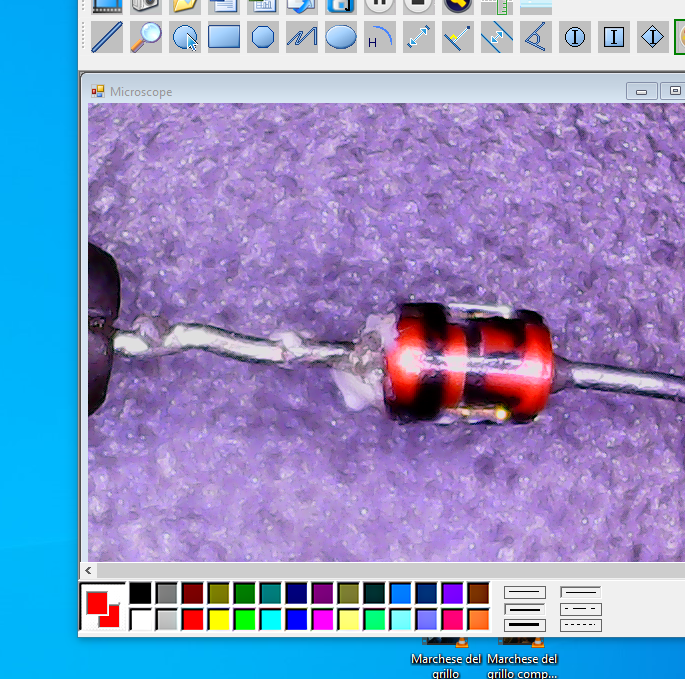Minimize the Microscope child window
685x679 pixels.
(641, 91)
